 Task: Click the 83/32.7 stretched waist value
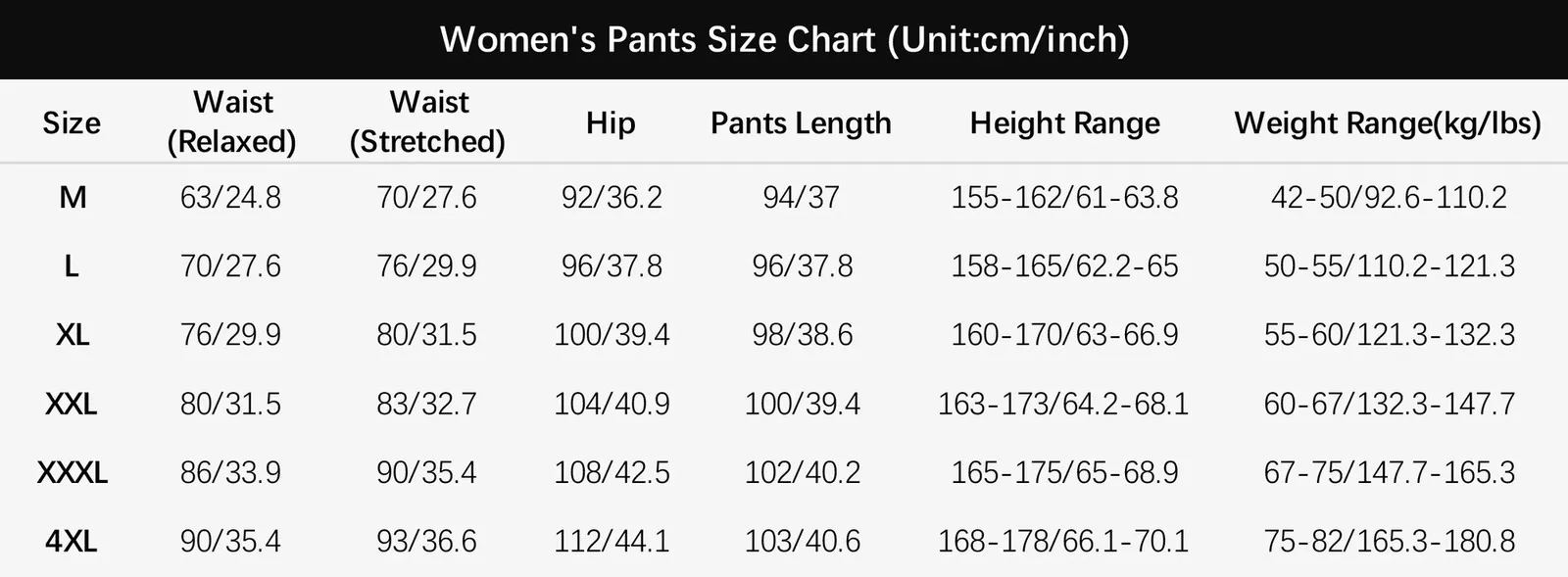(426, 404)
